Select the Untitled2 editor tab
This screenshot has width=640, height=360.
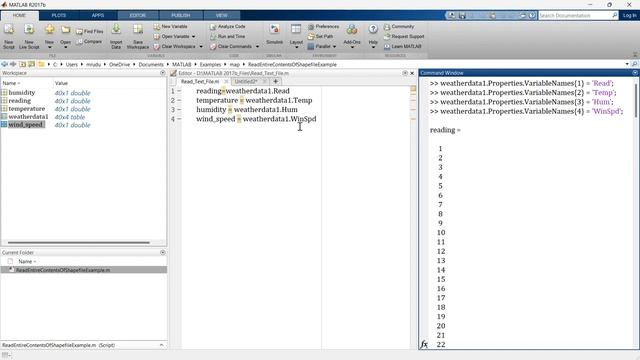tap(246, 82)
